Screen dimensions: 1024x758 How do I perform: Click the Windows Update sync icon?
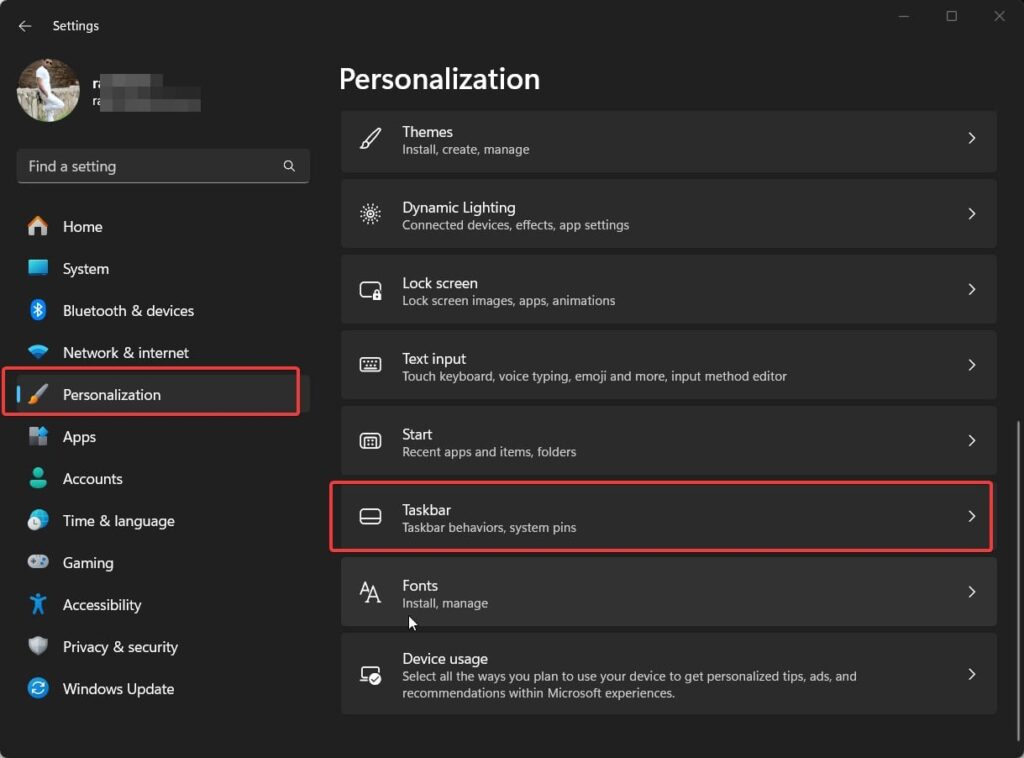38,688
